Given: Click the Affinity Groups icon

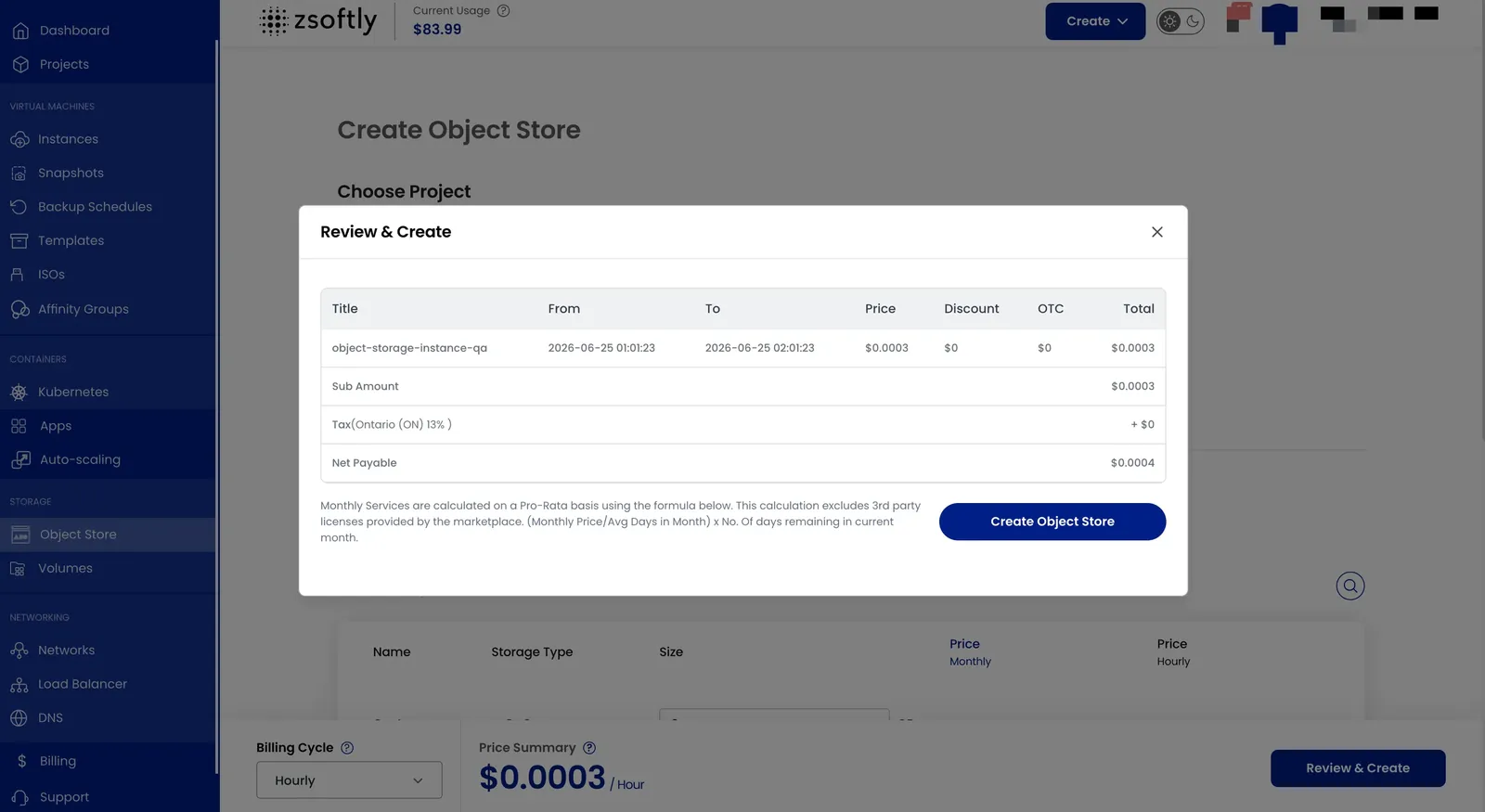Looking at the screenshot, I should pos(19,309).
